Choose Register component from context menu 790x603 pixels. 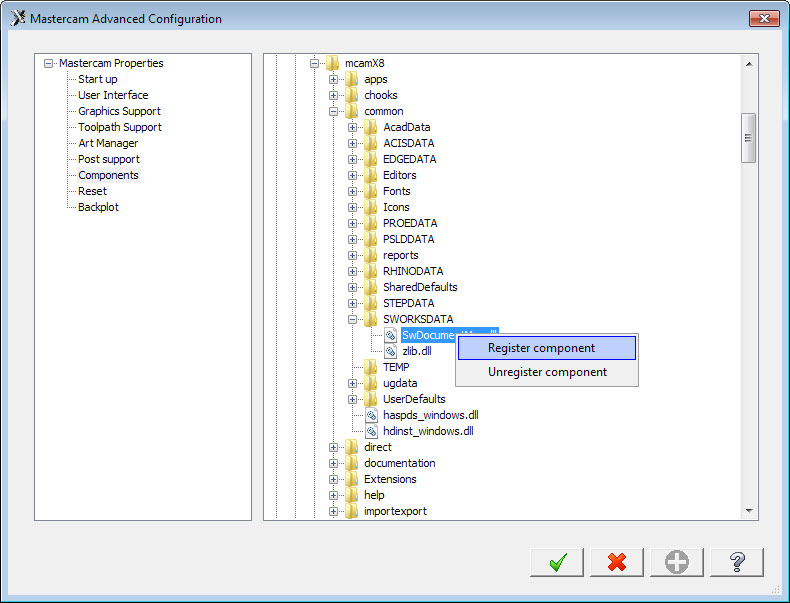[x=547, y=348]
